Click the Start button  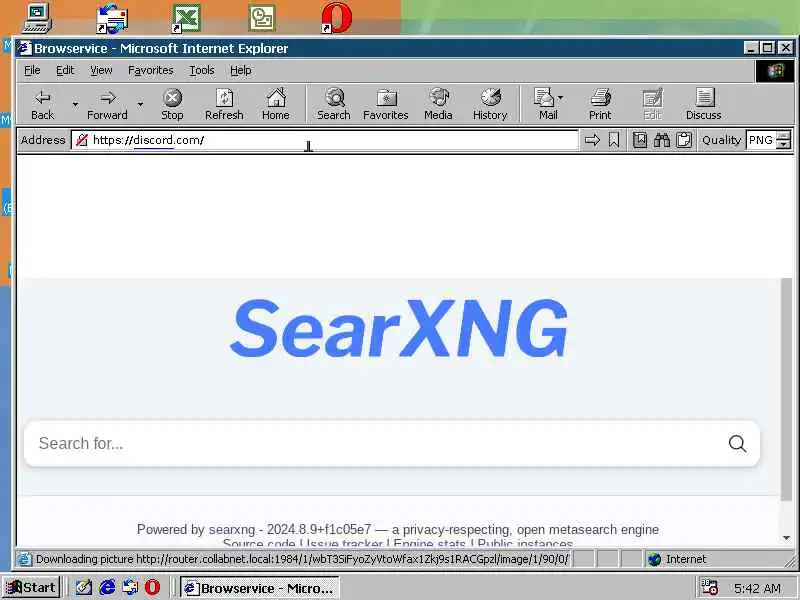pos(31,587)
